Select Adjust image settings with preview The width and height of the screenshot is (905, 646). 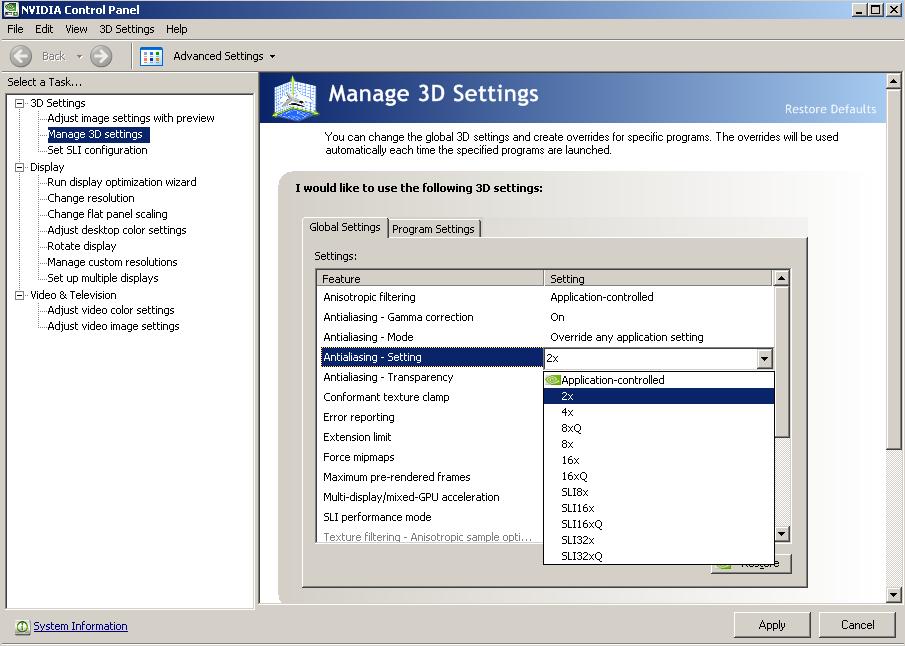[x=131, y=118]
